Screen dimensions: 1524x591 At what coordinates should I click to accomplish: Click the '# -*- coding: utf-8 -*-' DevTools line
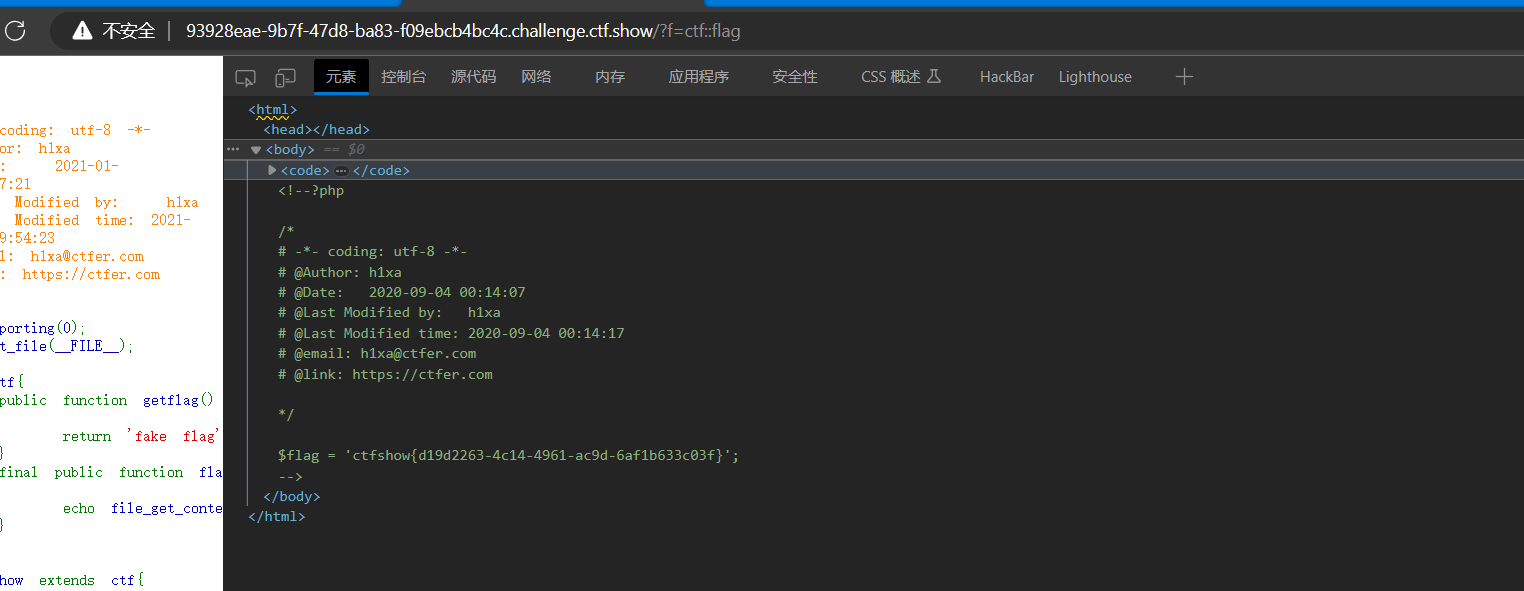point(373,252)
